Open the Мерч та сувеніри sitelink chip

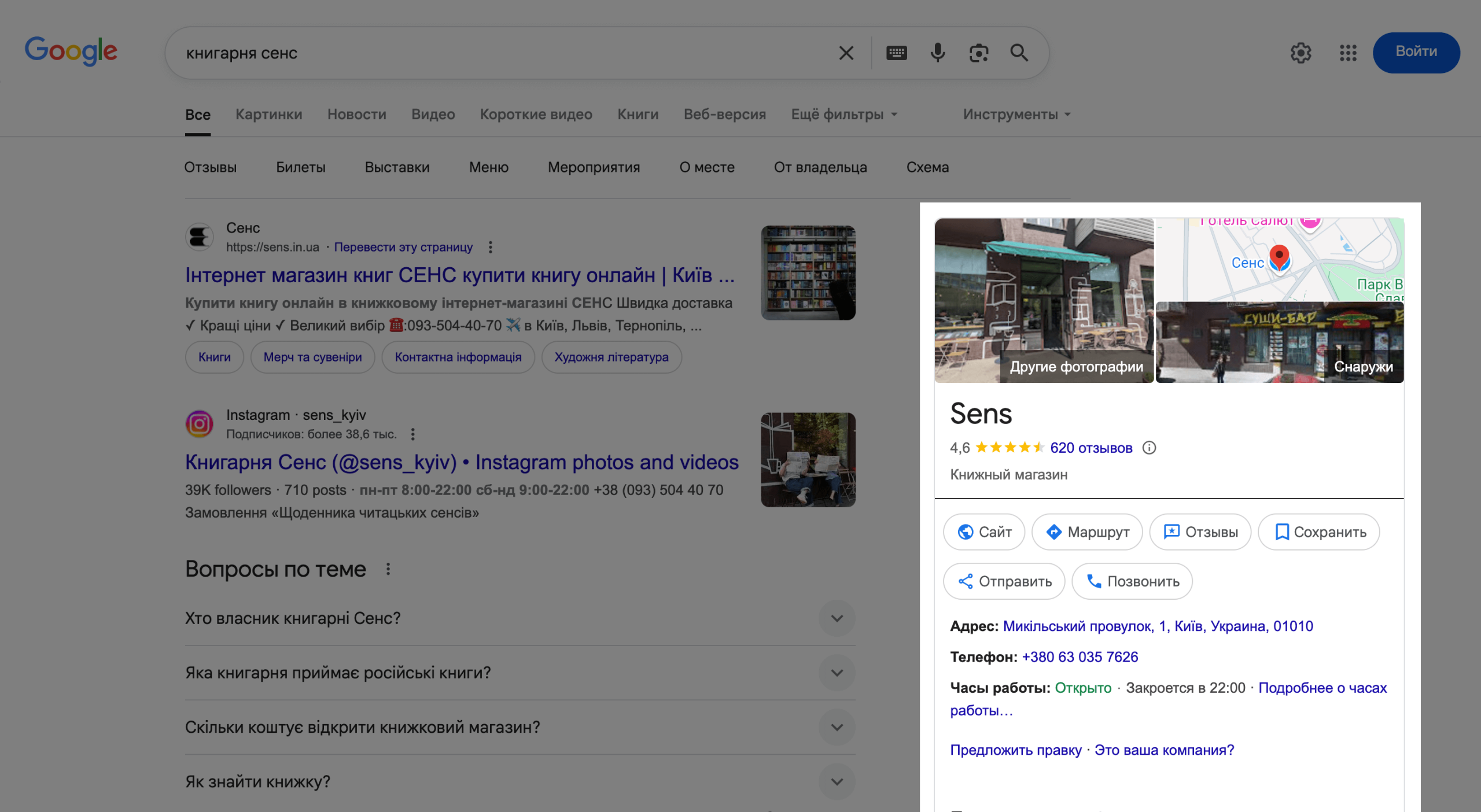click(313, 357)
